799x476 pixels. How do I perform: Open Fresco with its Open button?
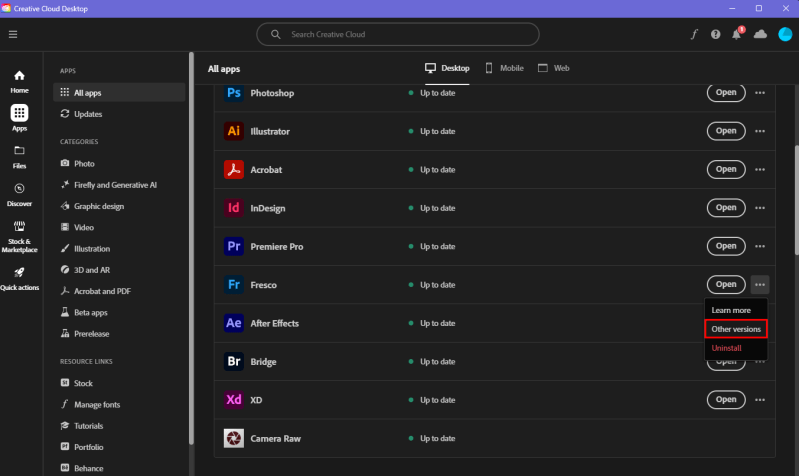coord(726,284)
